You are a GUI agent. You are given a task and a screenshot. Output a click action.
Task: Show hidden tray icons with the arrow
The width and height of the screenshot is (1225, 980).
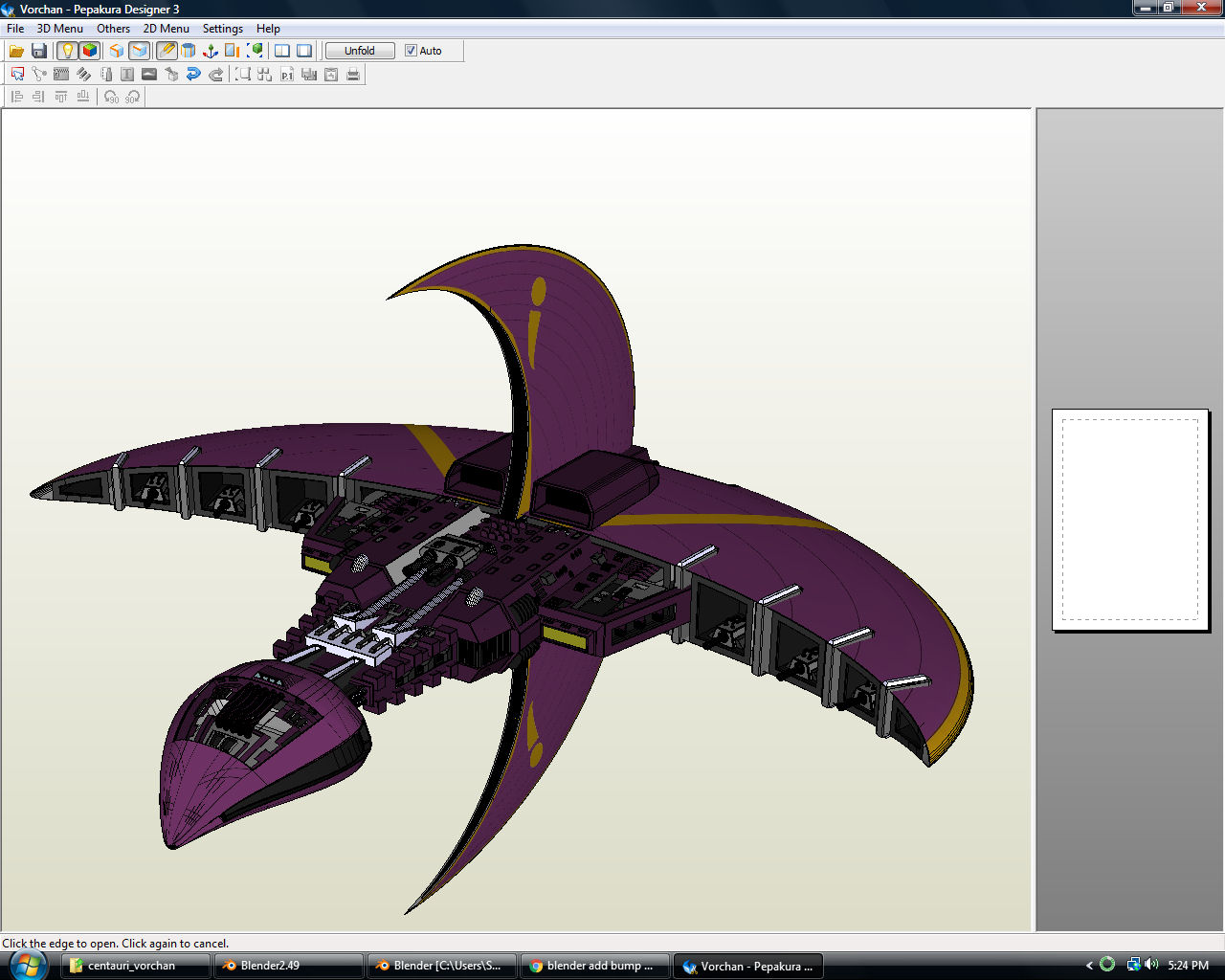point(1089,966)
